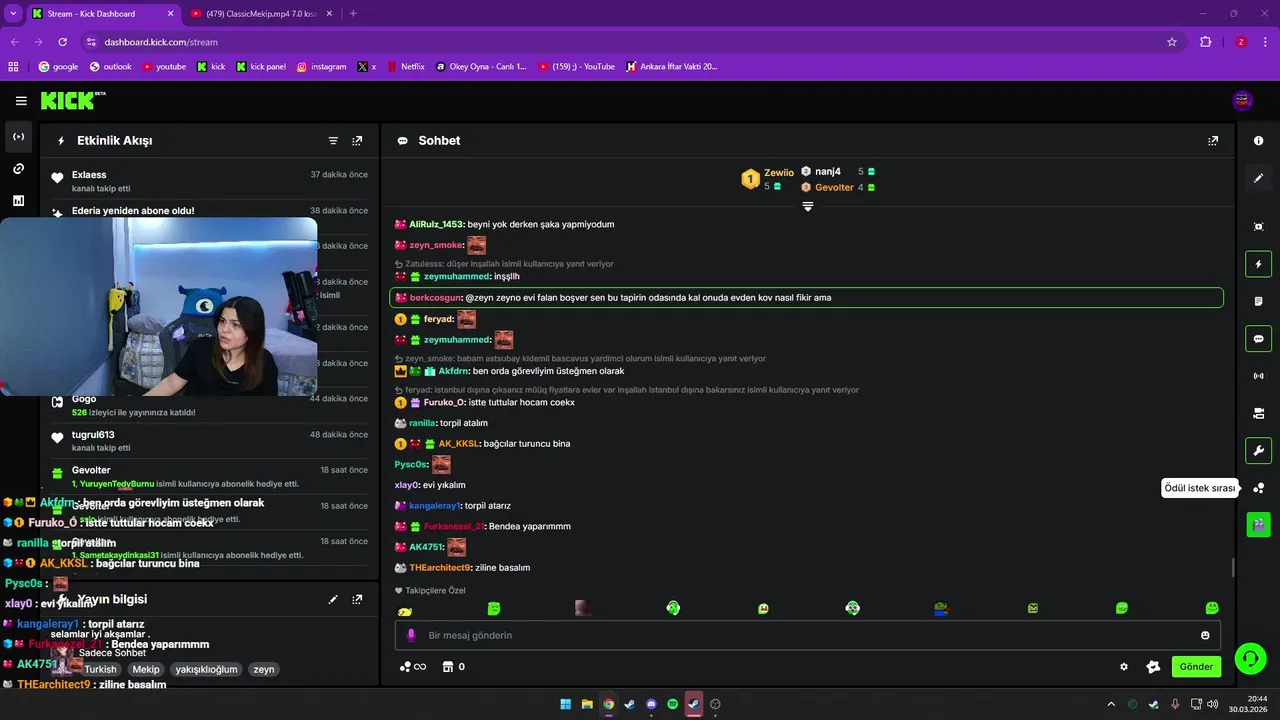Show hidden system tray icons

pos(1110,704)
